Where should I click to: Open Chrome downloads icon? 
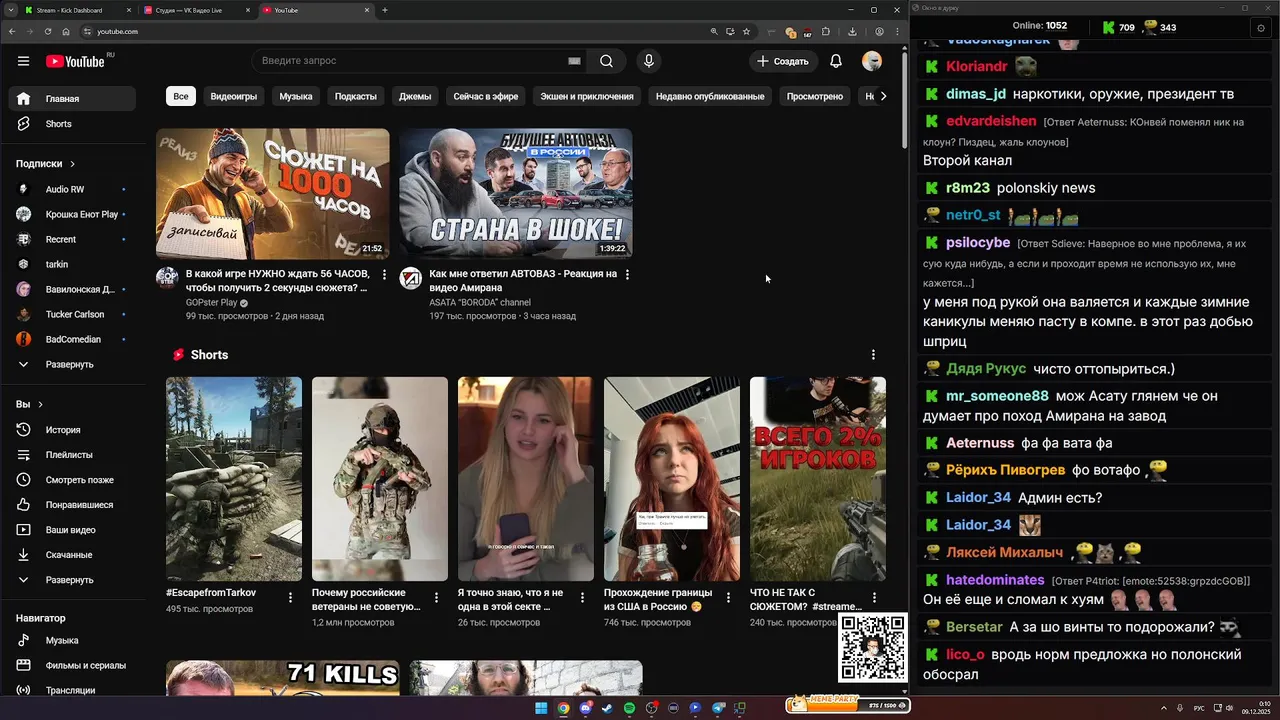click(852, 31)
